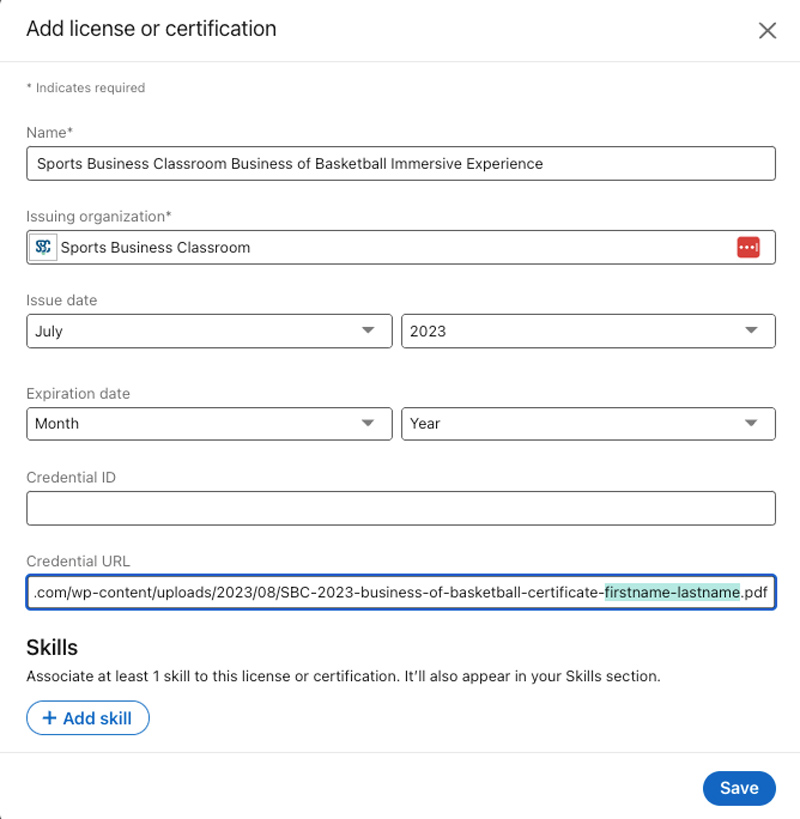
Task: Click the "Credential ID" label text
Action: coord(71,477)
